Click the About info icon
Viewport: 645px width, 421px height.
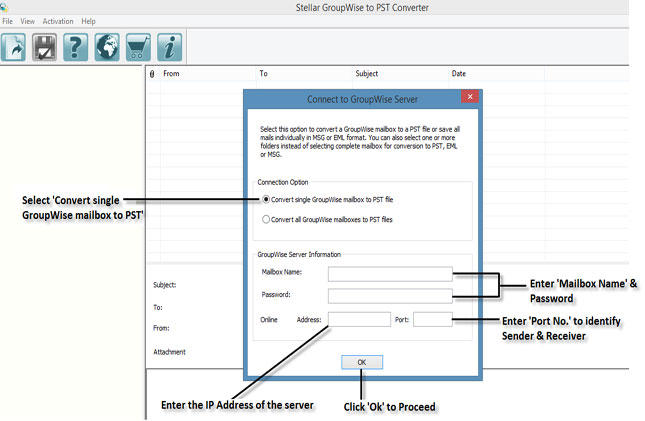coord(169,47)
